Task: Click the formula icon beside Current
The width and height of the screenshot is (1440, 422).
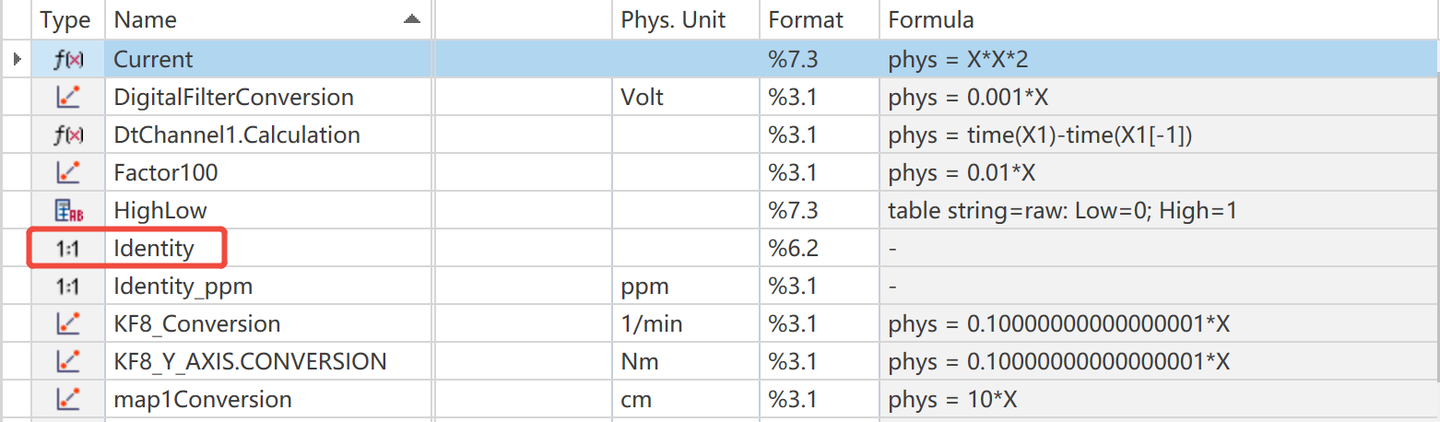Action: click(68, 60)
